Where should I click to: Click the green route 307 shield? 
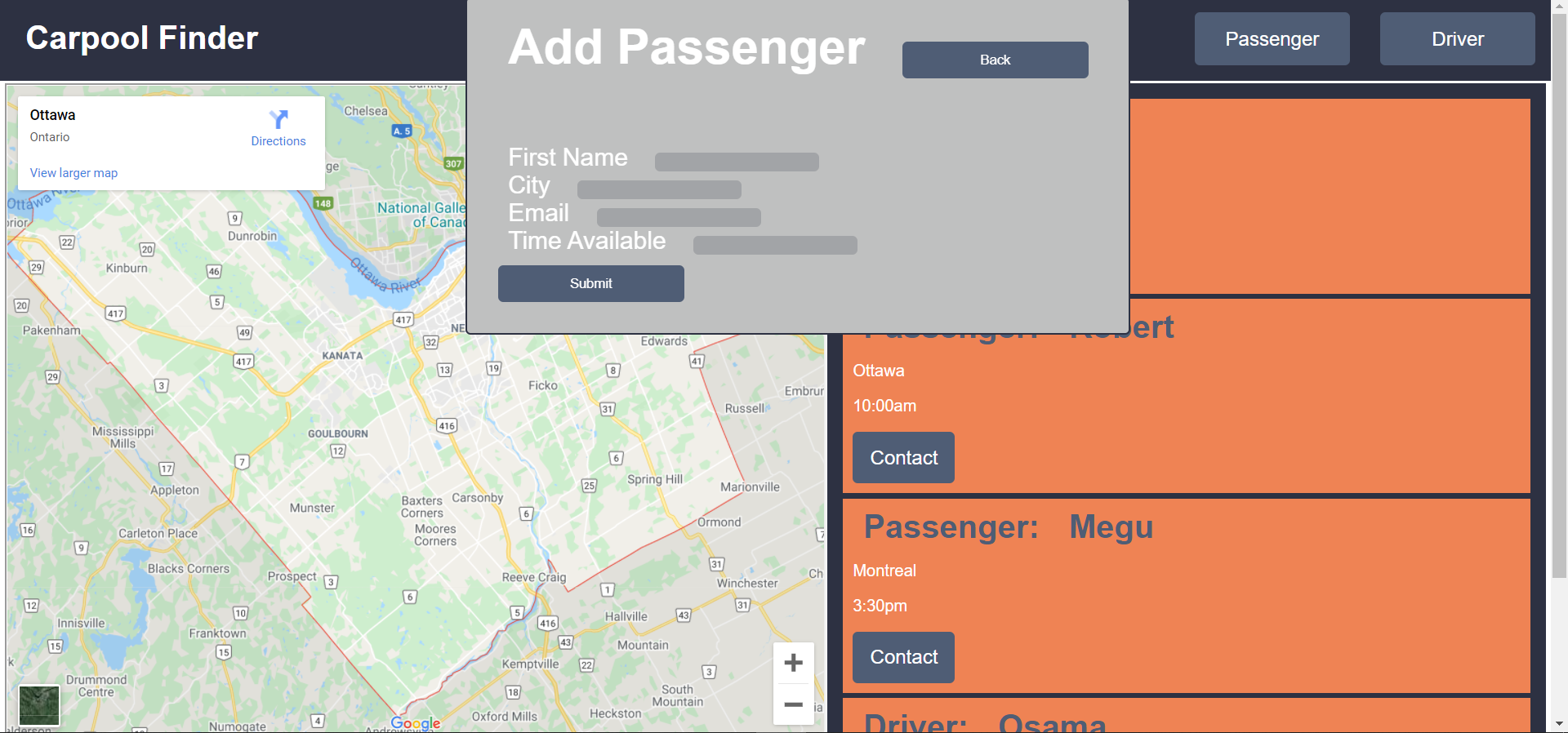pyautogui.click(x=453, y=163)
